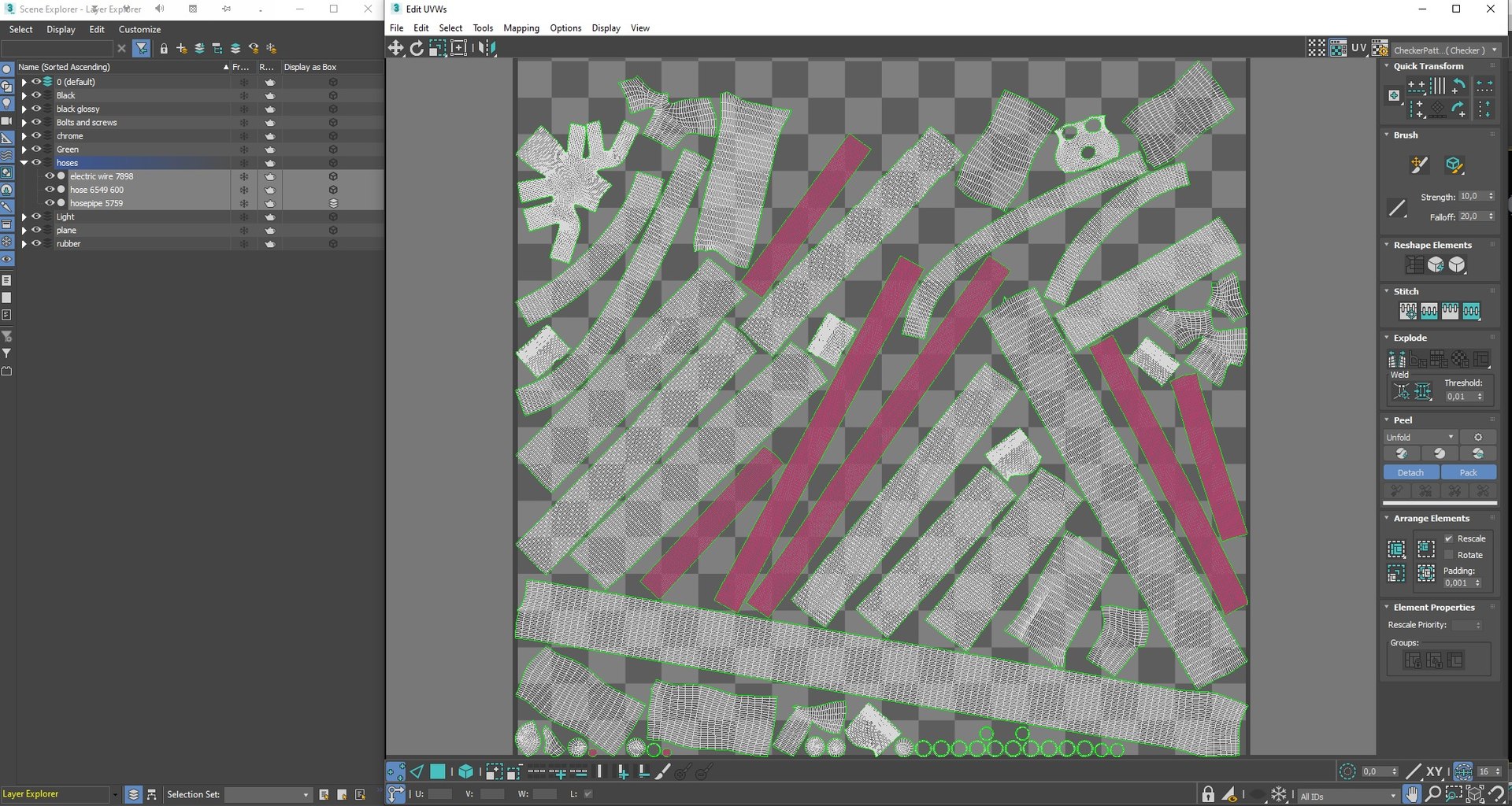The height and width of the screenshot is (806, 1512).
Task: Hide the Bolts and screws layer
Action: (36, 122)
